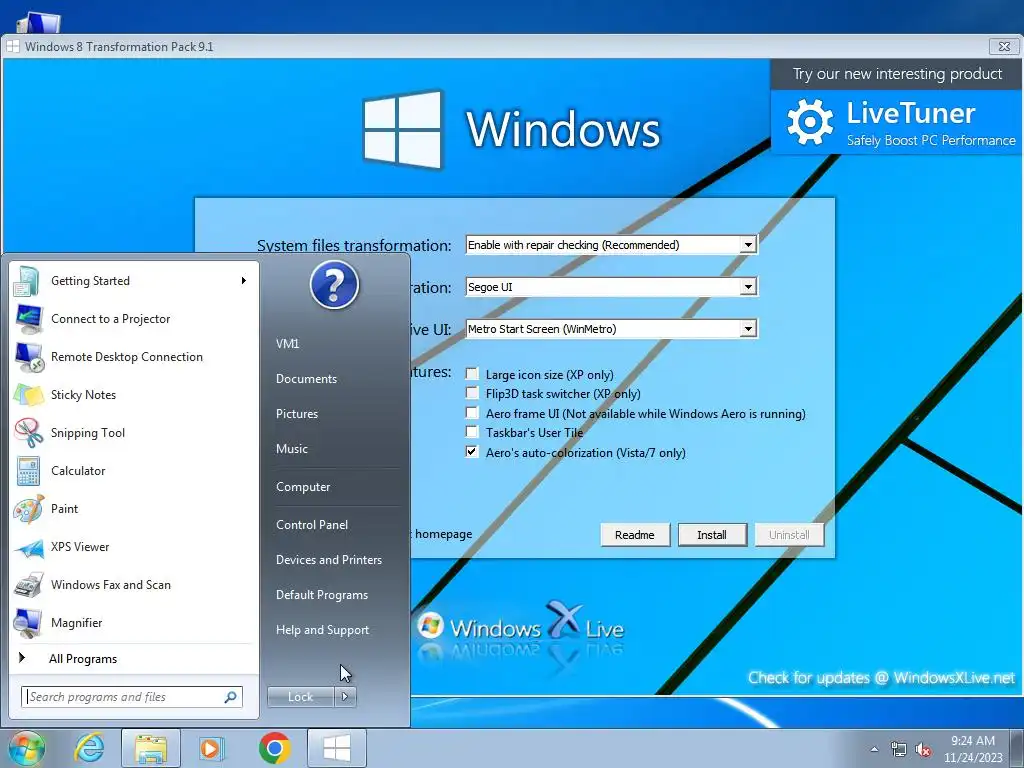Open Documents from Start menu
The width and height of the screenshot is (1024, 768).
pos(306,379)
